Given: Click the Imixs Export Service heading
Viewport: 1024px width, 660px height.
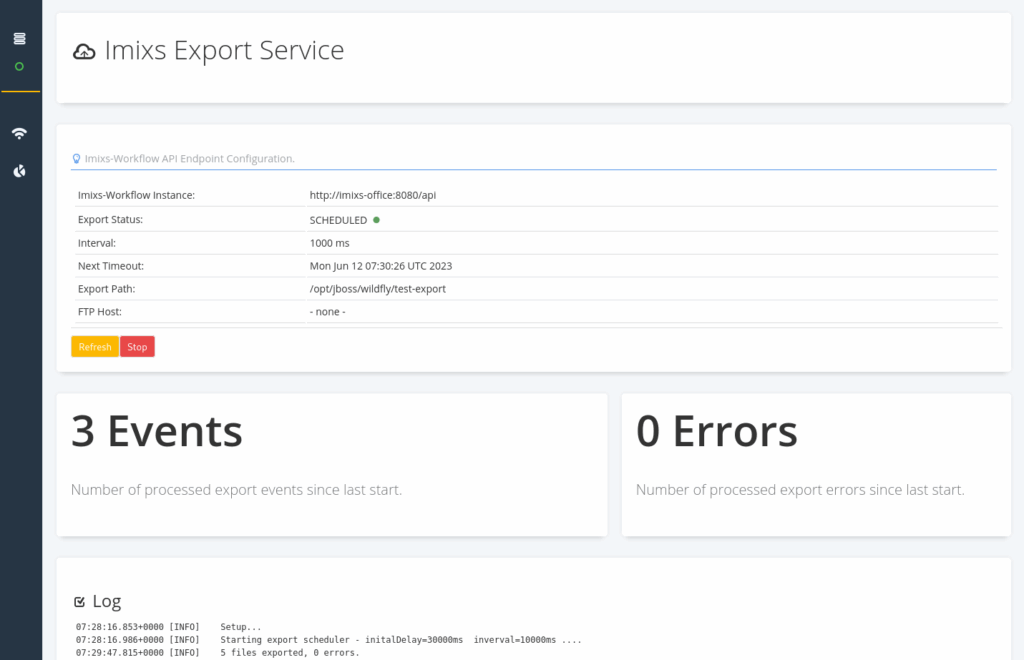Looking at the screenshot, I should (224, 50).
